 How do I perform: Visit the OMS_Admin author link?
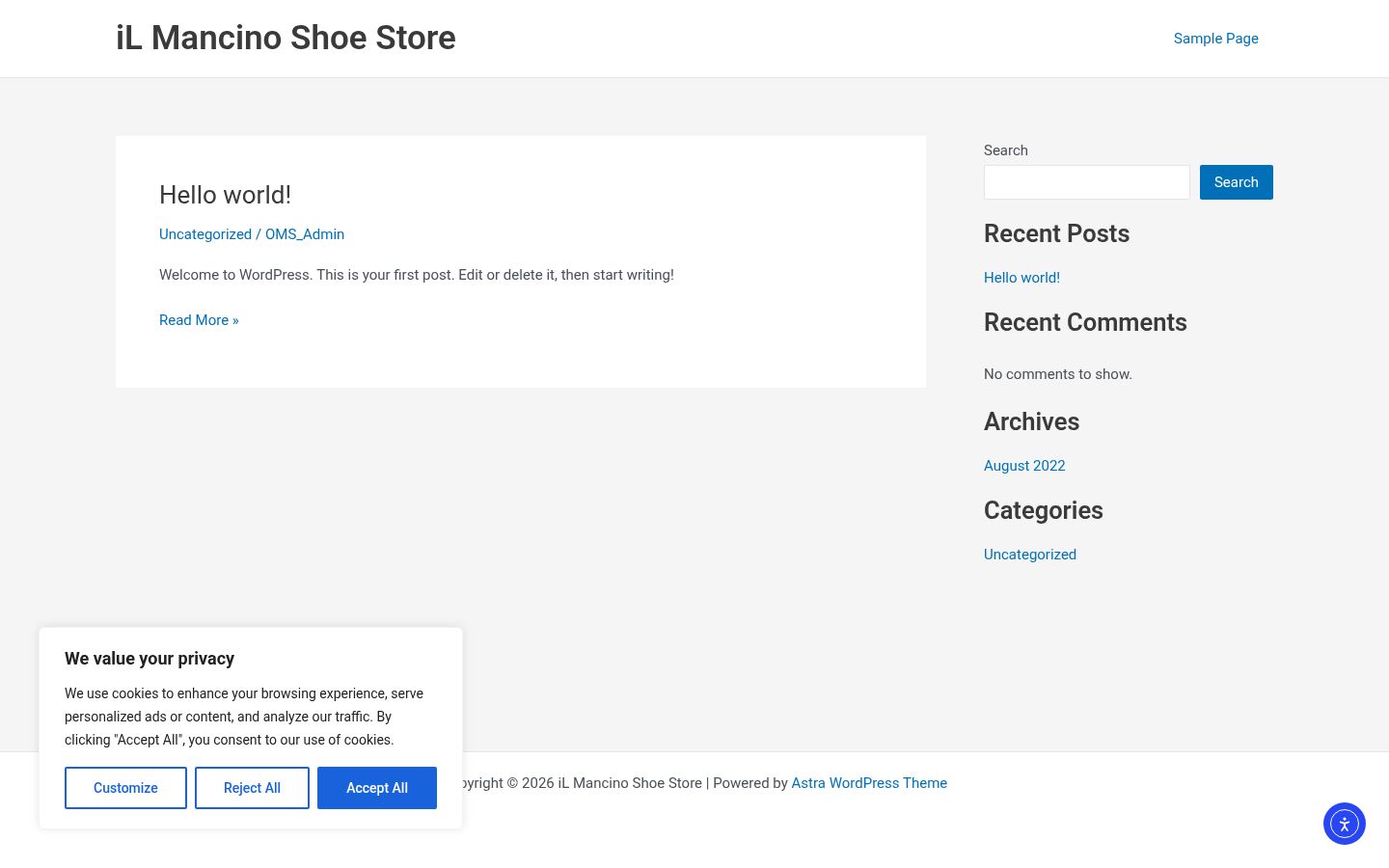click(x=305, y=234)
